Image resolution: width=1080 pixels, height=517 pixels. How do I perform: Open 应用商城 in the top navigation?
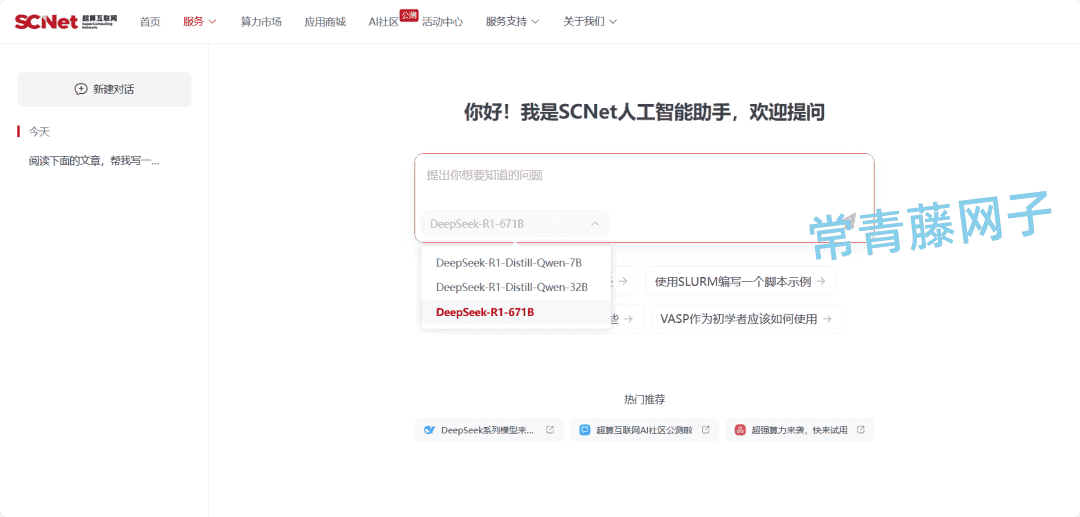[325, 21]
